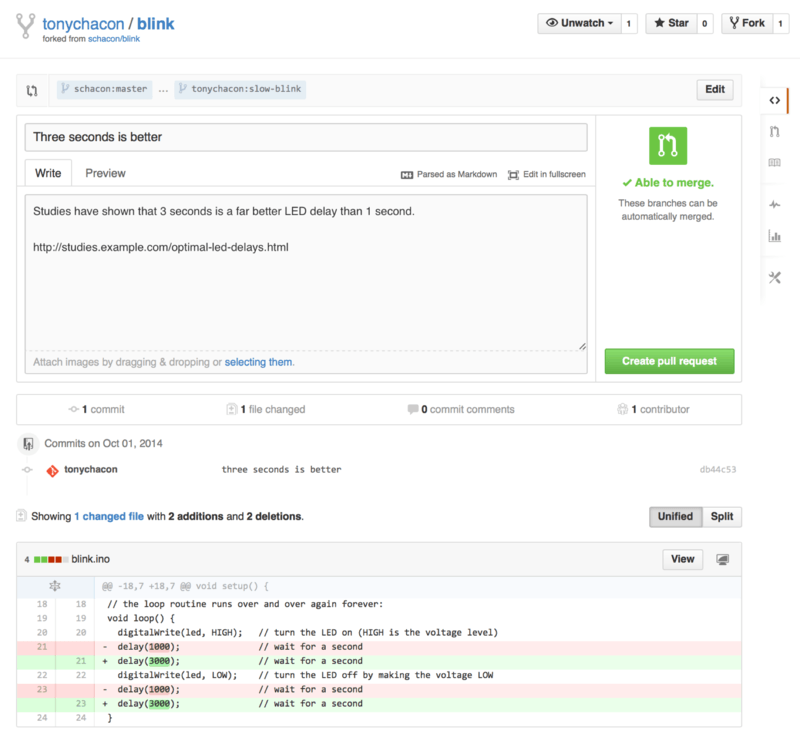View repository Pulse activity icon

click(775, 203)
